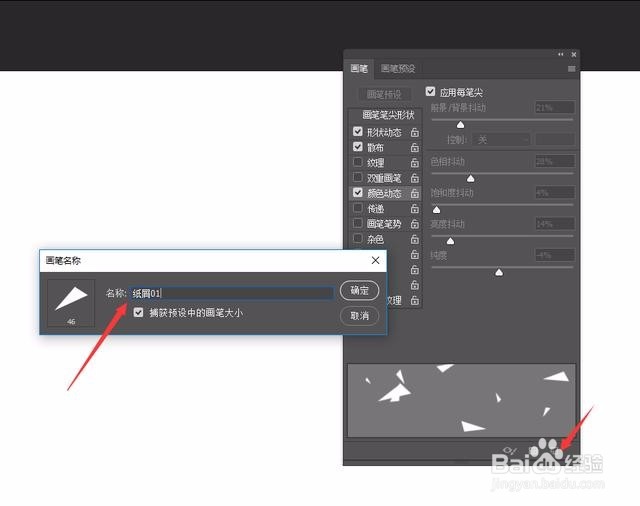Click the brush tip thumbnail in the dialog
640x506 pixels.
point(71,303)
